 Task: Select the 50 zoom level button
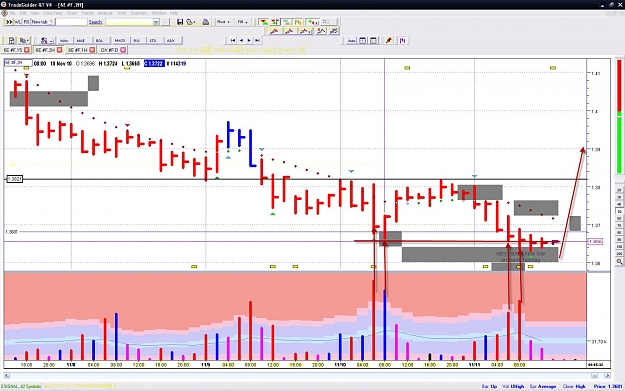point(619,212)
